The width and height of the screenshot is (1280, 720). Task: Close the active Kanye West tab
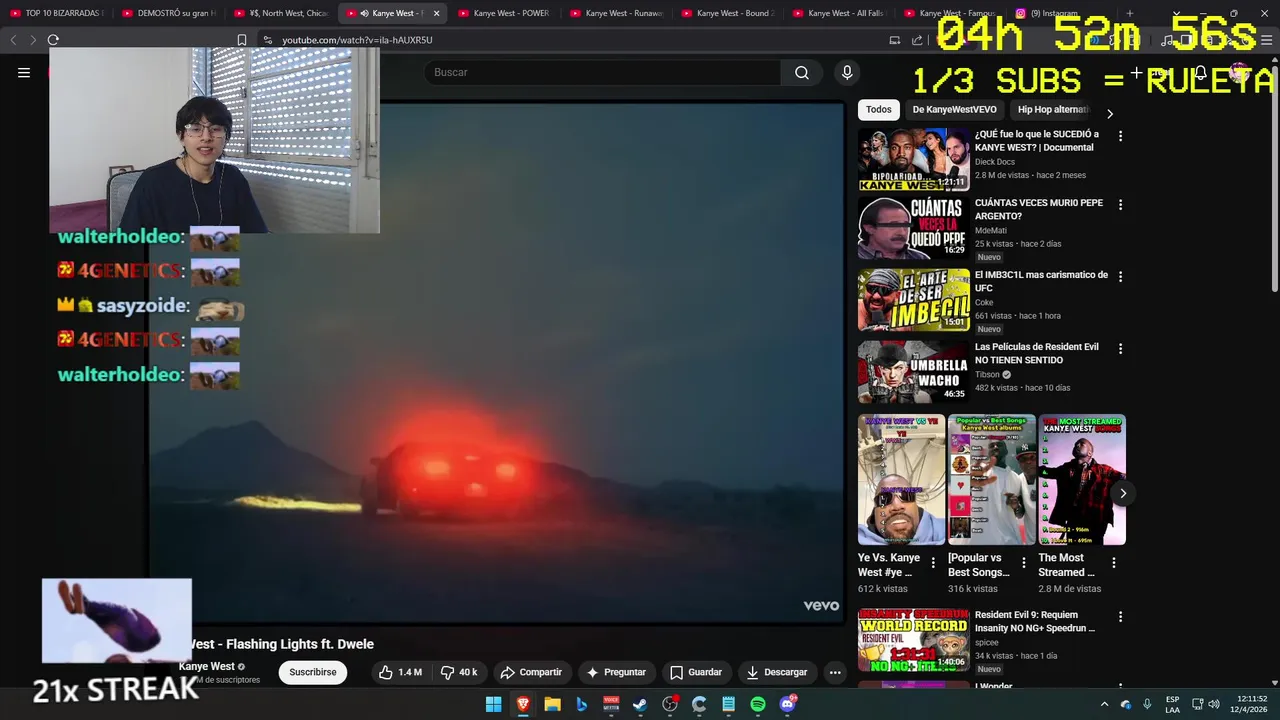(436, 13)
